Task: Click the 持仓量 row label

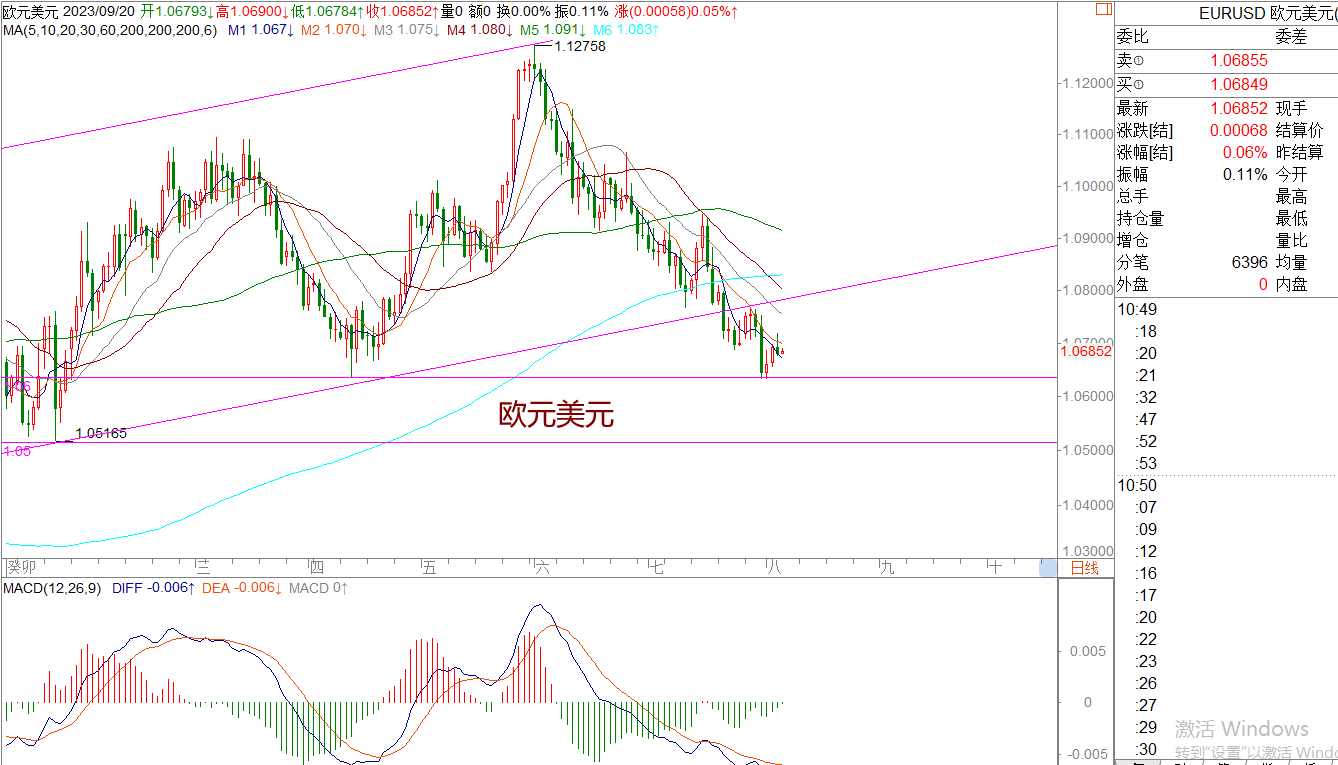Action: point(1141,219)
